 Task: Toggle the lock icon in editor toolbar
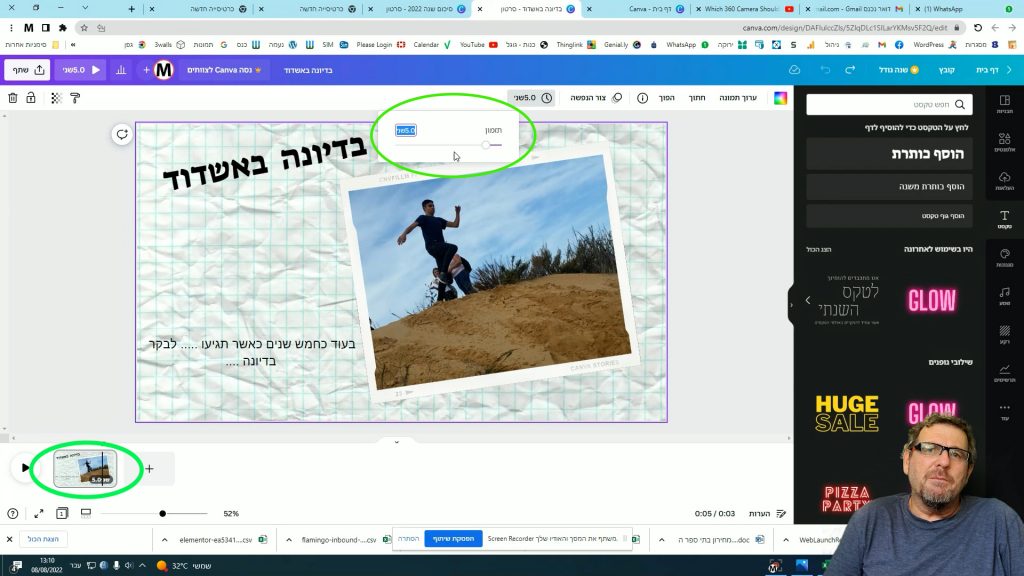[x=31, y=98]
